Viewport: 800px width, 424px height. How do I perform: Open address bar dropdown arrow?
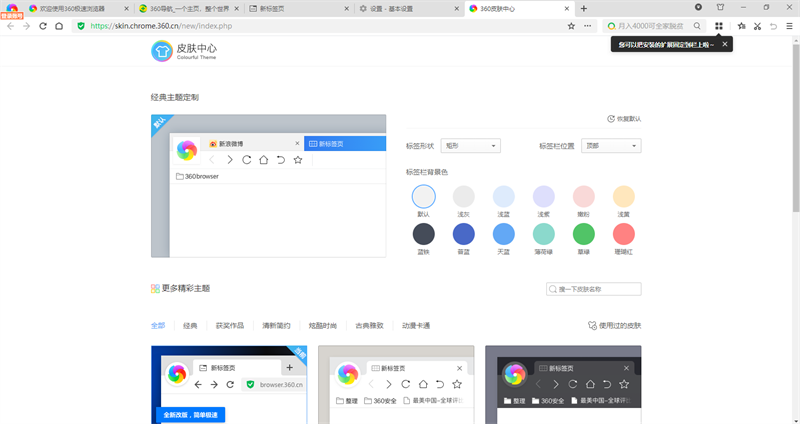[587, 26]
